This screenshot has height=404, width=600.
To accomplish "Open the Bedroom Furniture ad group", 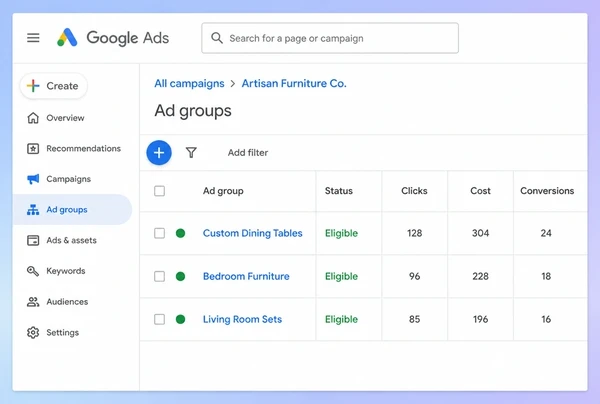I will click(246, 276).
